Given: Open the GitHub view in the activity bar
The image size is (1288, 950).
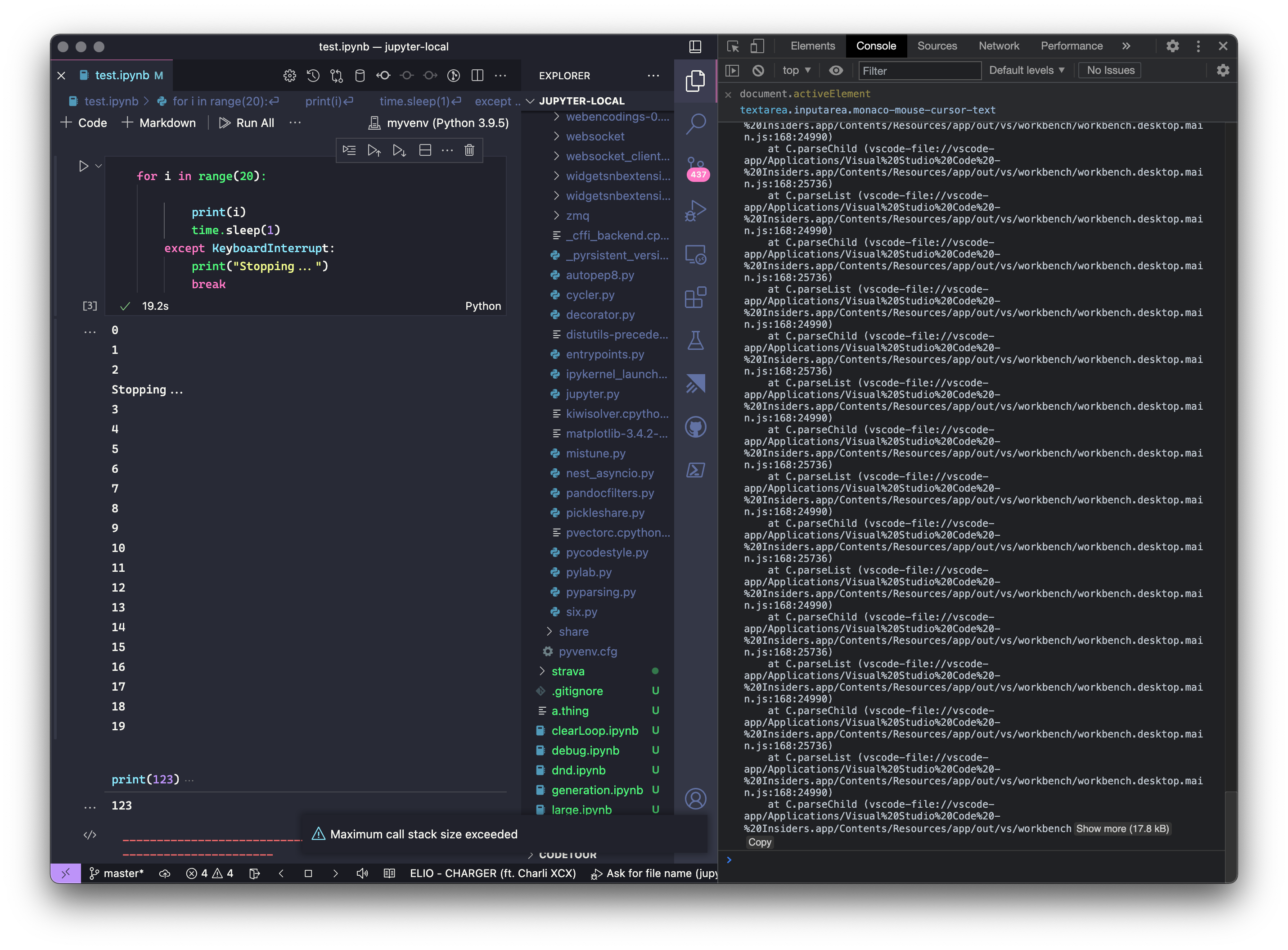Looking at the screenshot, I should (x=696, y=426).
